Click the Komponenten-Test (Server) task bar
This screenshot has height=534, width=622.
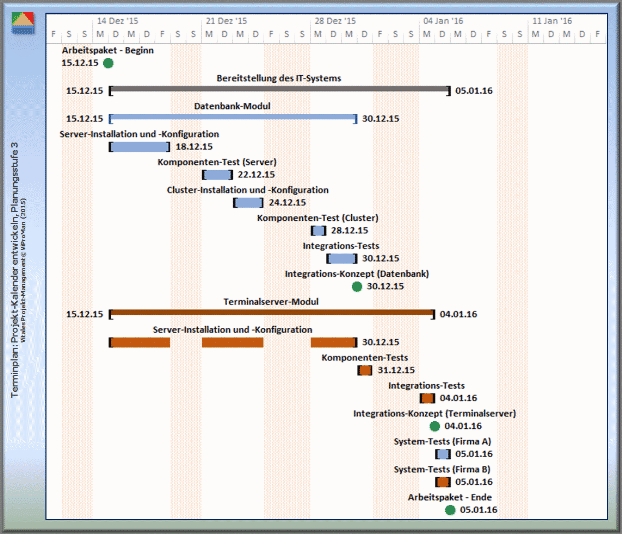[217, 175]
